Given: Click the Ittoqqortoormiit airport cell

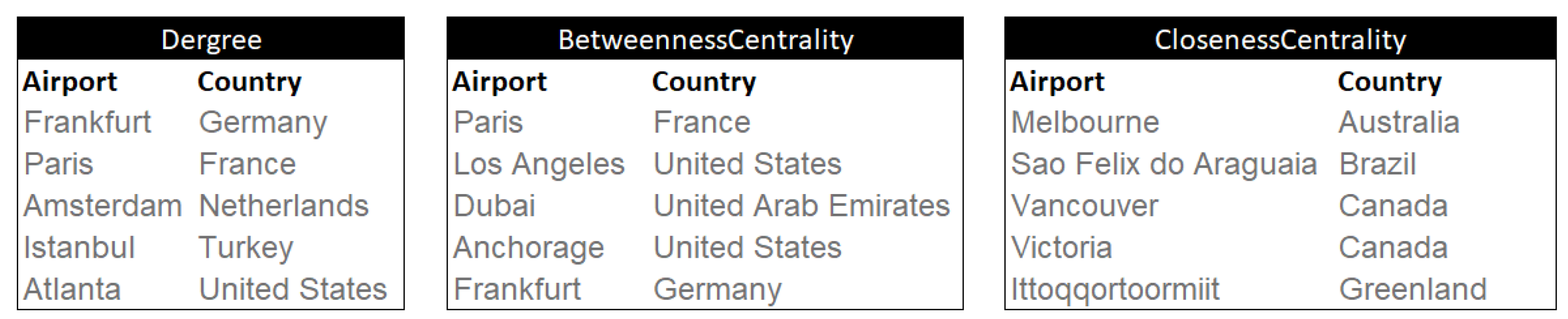Looking at the screenshot, I should click(x=1114, y=289).
